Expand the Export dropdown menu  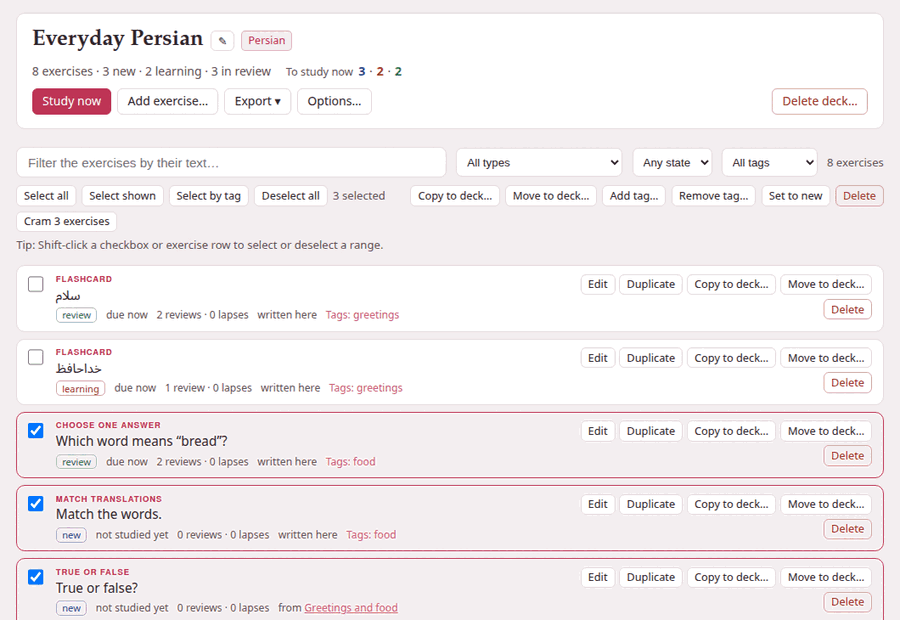(x=257, y=102)
